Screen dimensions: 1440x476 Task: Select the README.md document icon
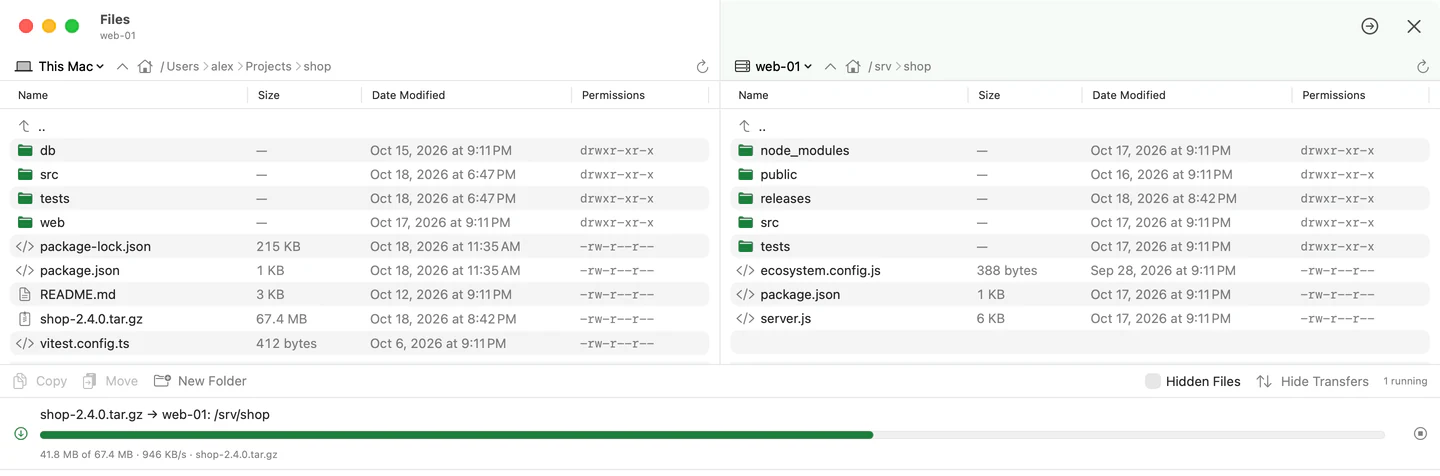(x=25, y=294)
